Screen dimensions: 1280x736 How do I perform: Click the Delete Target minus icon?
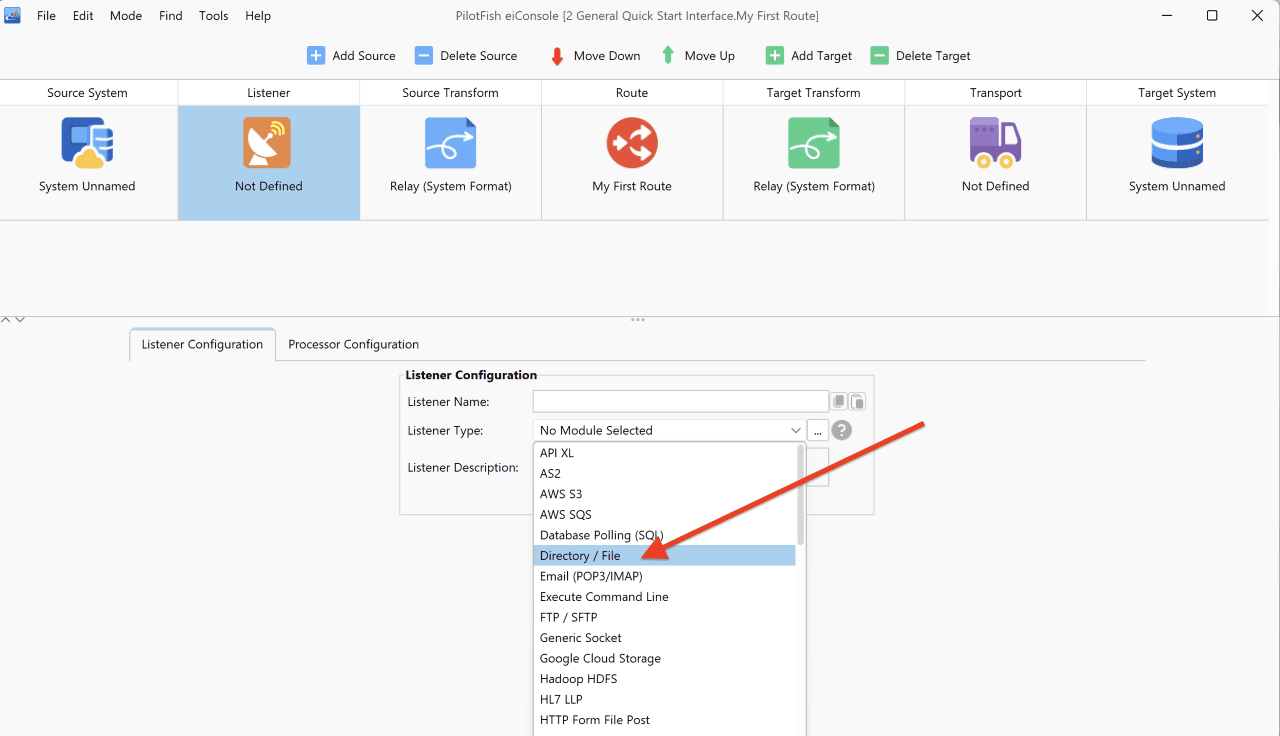pos(879,56)
